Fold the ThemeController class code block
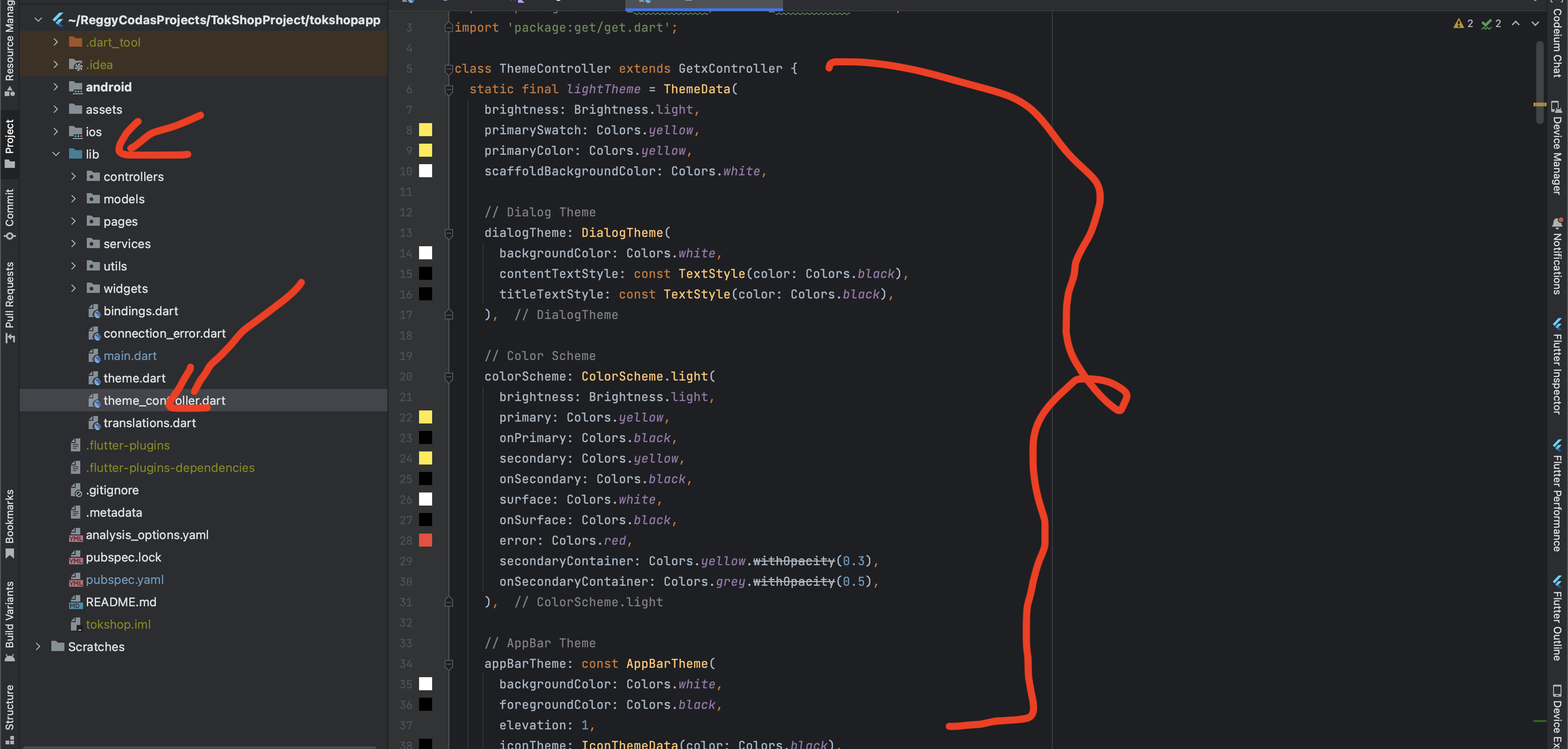This screenshot has height=749, width=1568. click(448, 68)
